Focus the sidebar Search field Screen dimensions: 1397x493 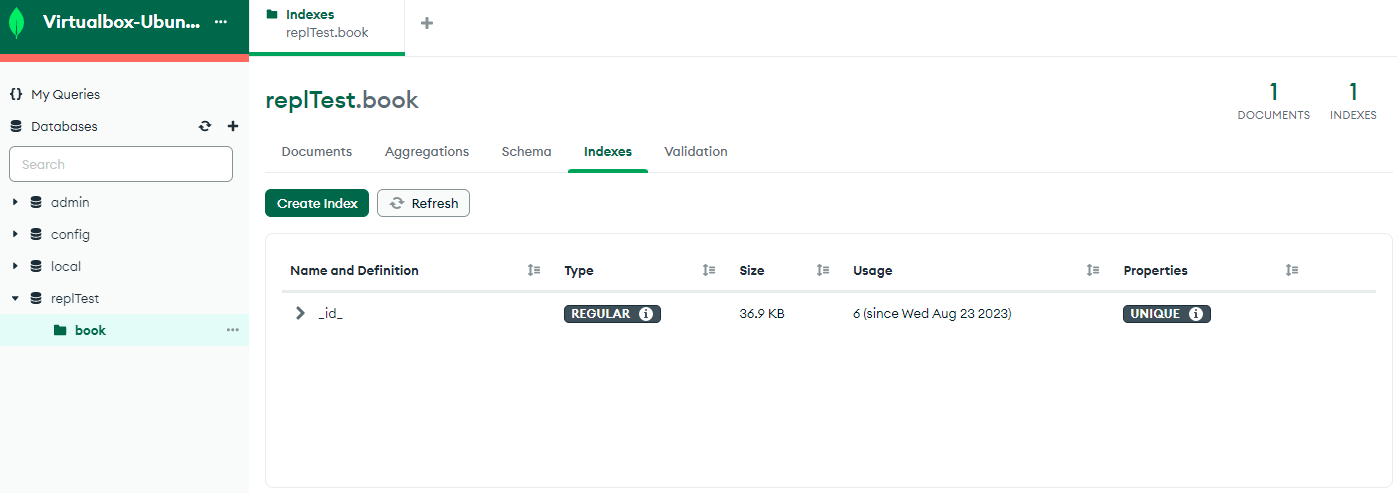click(x=121, y=164)
